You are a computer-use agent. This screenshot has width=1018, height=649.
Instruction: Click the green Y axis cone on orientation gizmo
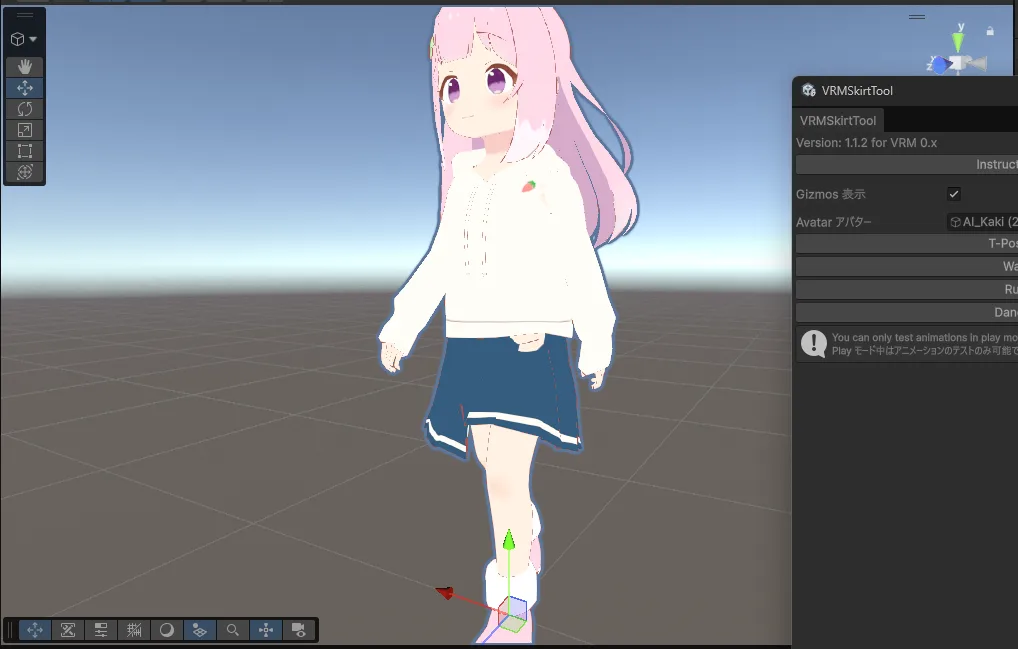click(958, 41)
